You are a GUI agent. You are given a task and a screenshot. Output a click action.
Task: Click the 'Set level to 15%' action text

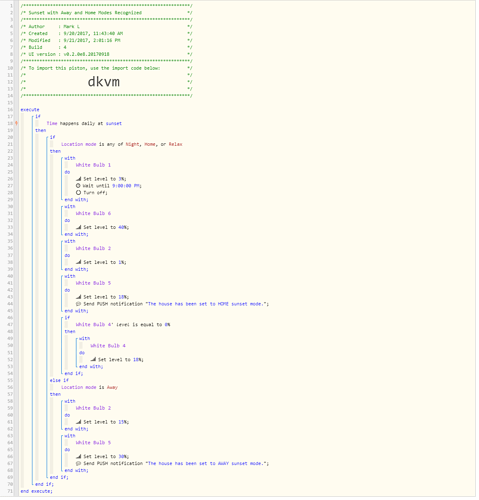[x=106, y=422]
